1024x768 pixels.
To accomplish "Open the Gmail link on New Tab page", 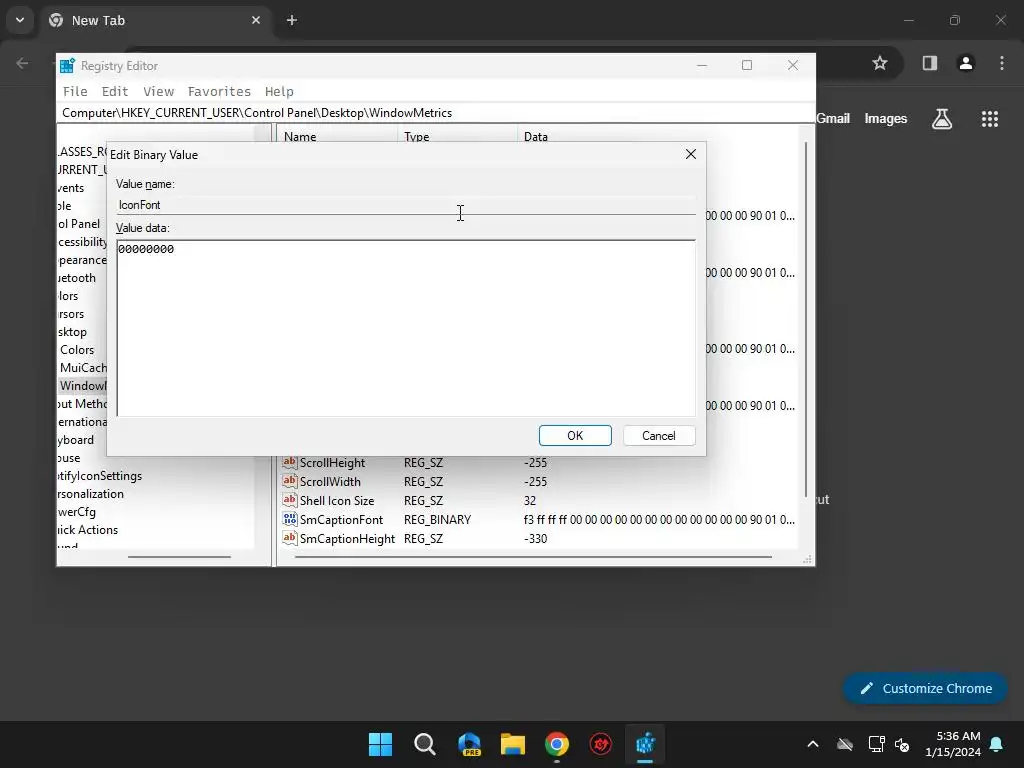I will click(x=833, y=118).
